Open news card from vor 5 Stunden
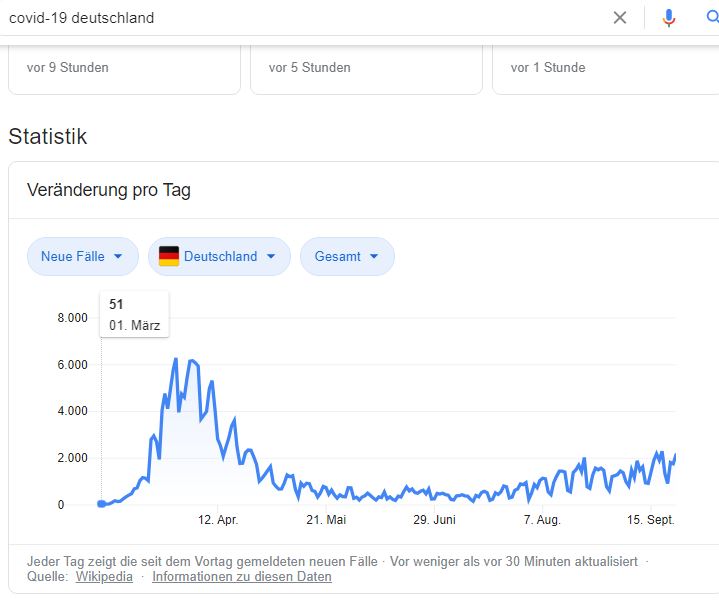 [366, 70]
